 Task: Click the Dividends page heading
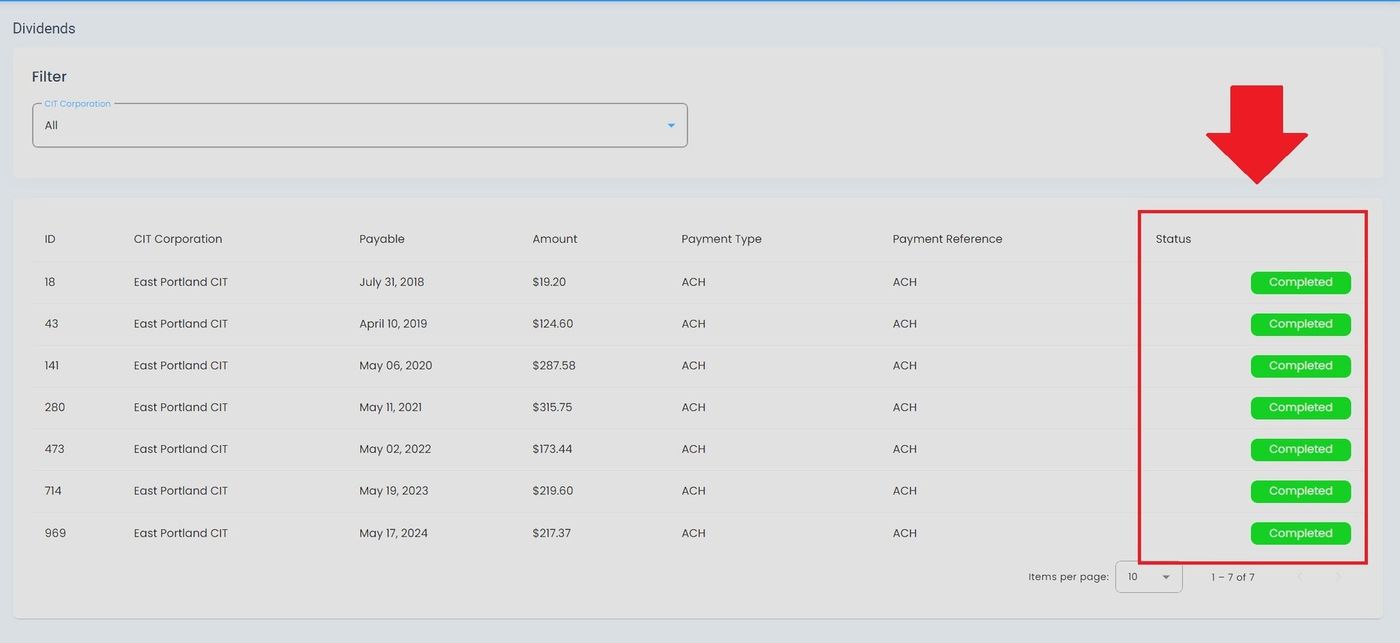[44, 29]
